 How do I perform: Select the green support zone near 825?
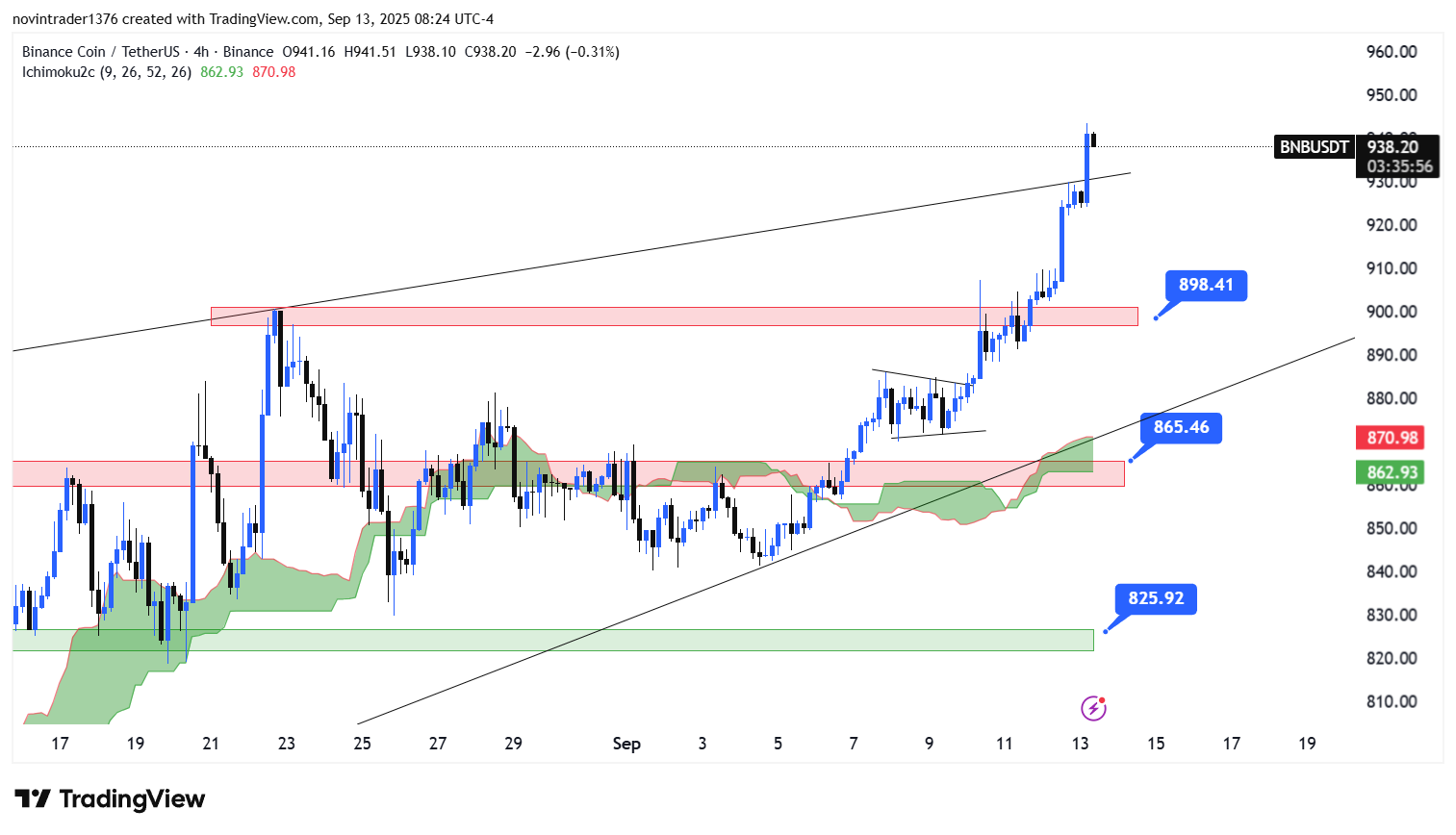click(553, 640)
